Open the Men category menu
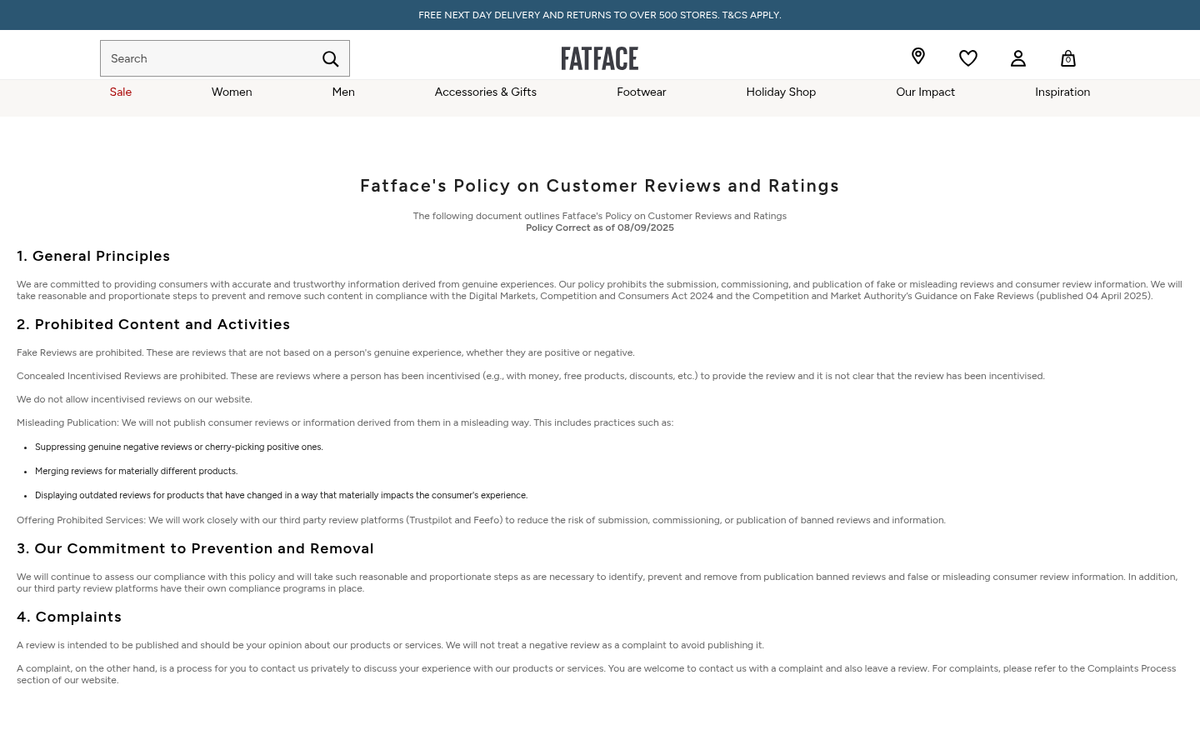 (343, 92)
